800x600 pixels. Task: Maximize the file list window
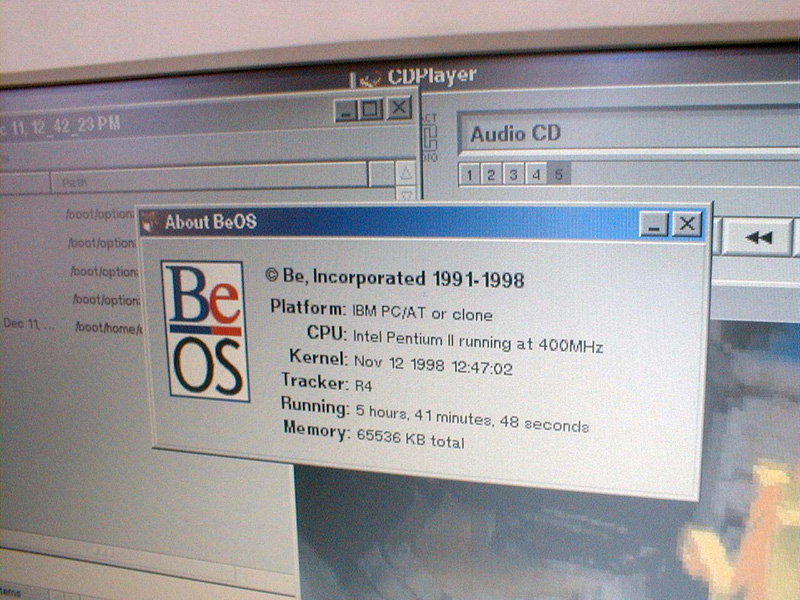371,107
